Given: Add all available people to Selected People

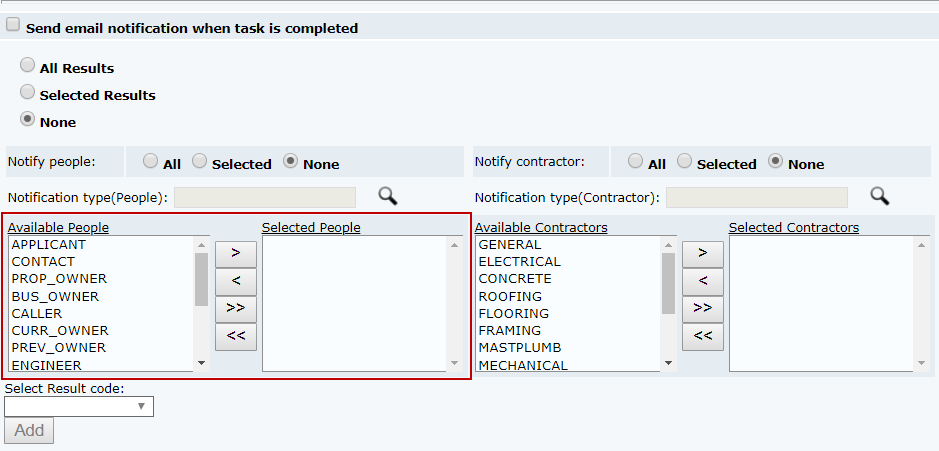Looking at the screenshot, I should tap(236, 308).
